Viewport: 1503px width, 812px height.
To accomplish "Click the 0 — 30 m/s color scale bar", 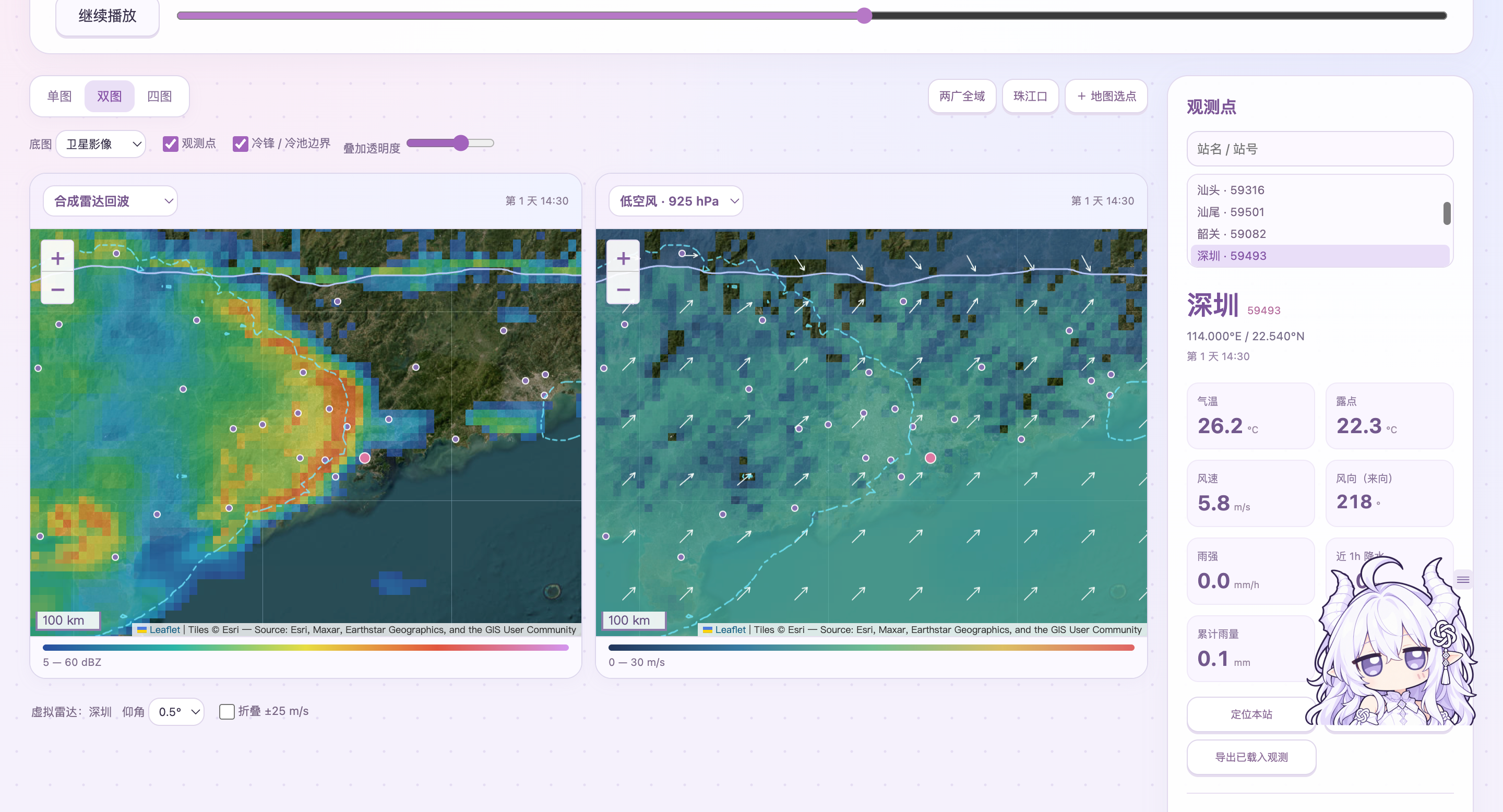I will click(871, 648).
